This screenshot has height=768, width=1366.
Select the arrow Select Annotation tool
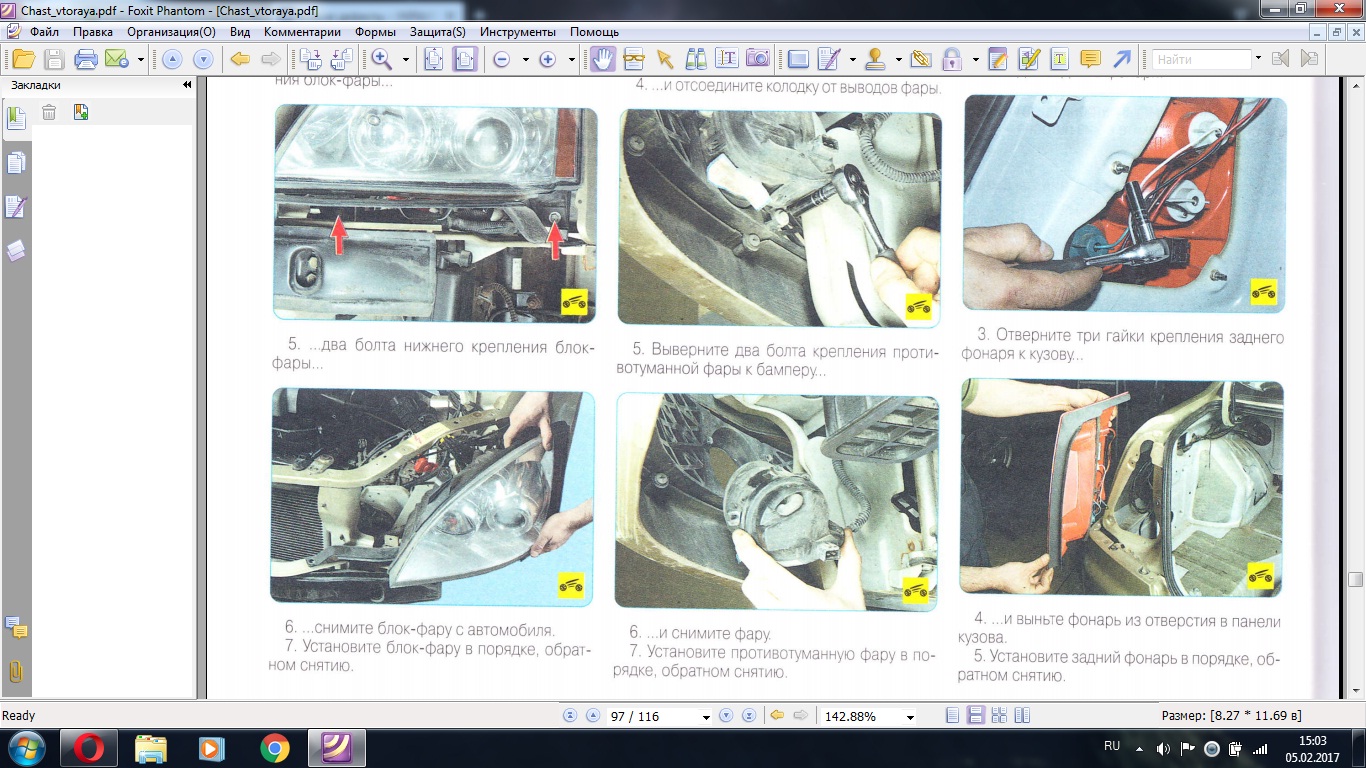tap(664, 59)
